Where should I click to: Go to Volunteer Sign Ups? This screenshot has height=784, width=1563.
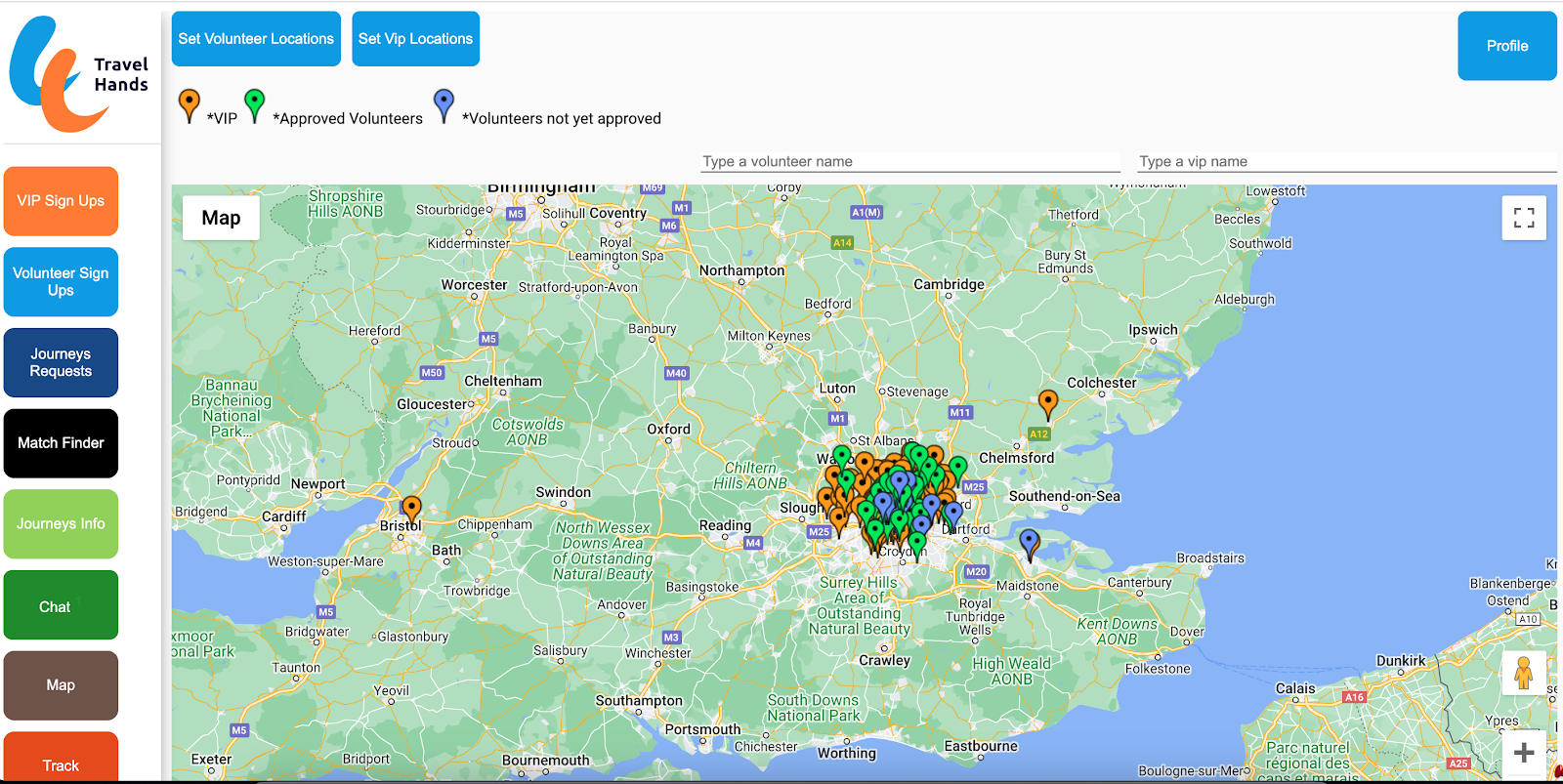pyautogui.click(x=61, y=282)
